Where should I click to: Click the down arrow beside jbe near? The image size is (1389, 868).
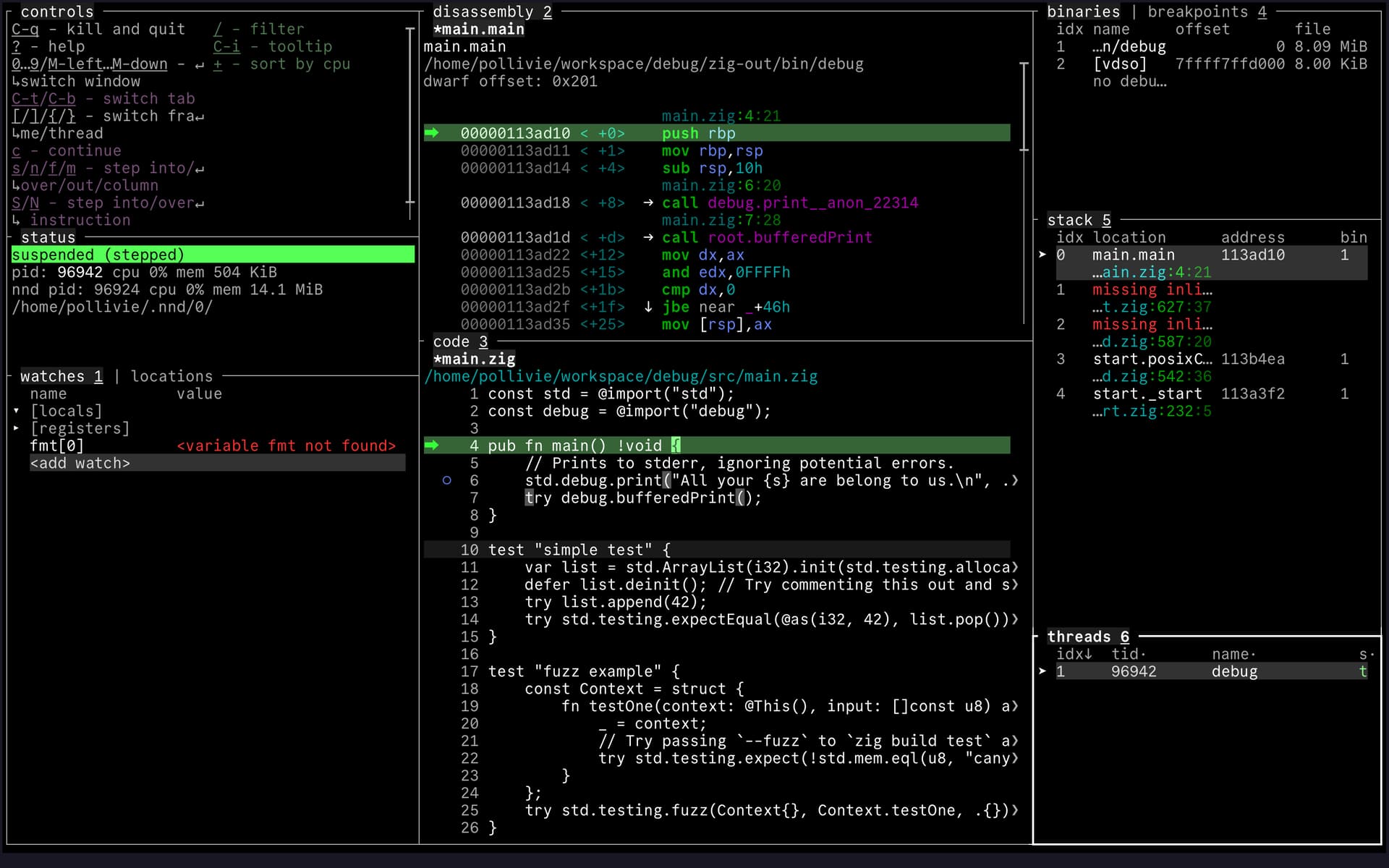point(648,307)
